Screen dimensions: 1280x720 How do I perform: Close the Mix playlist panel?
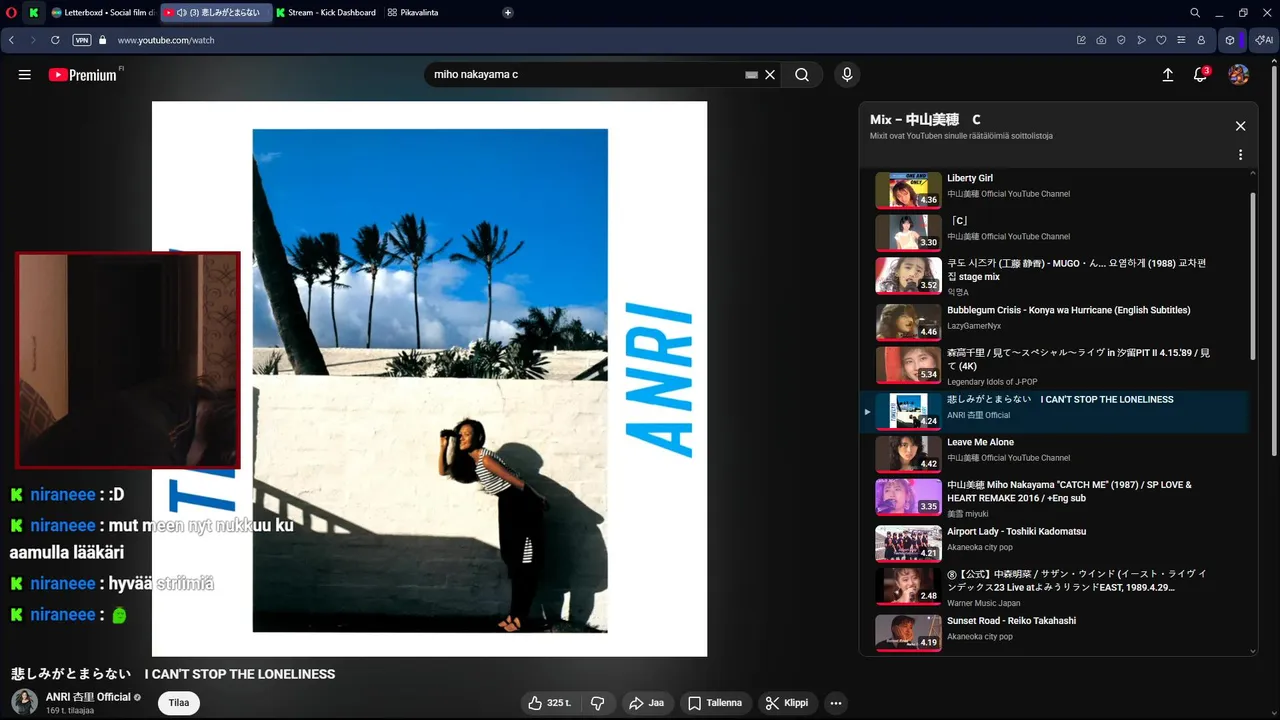(x=1240, y=126)
